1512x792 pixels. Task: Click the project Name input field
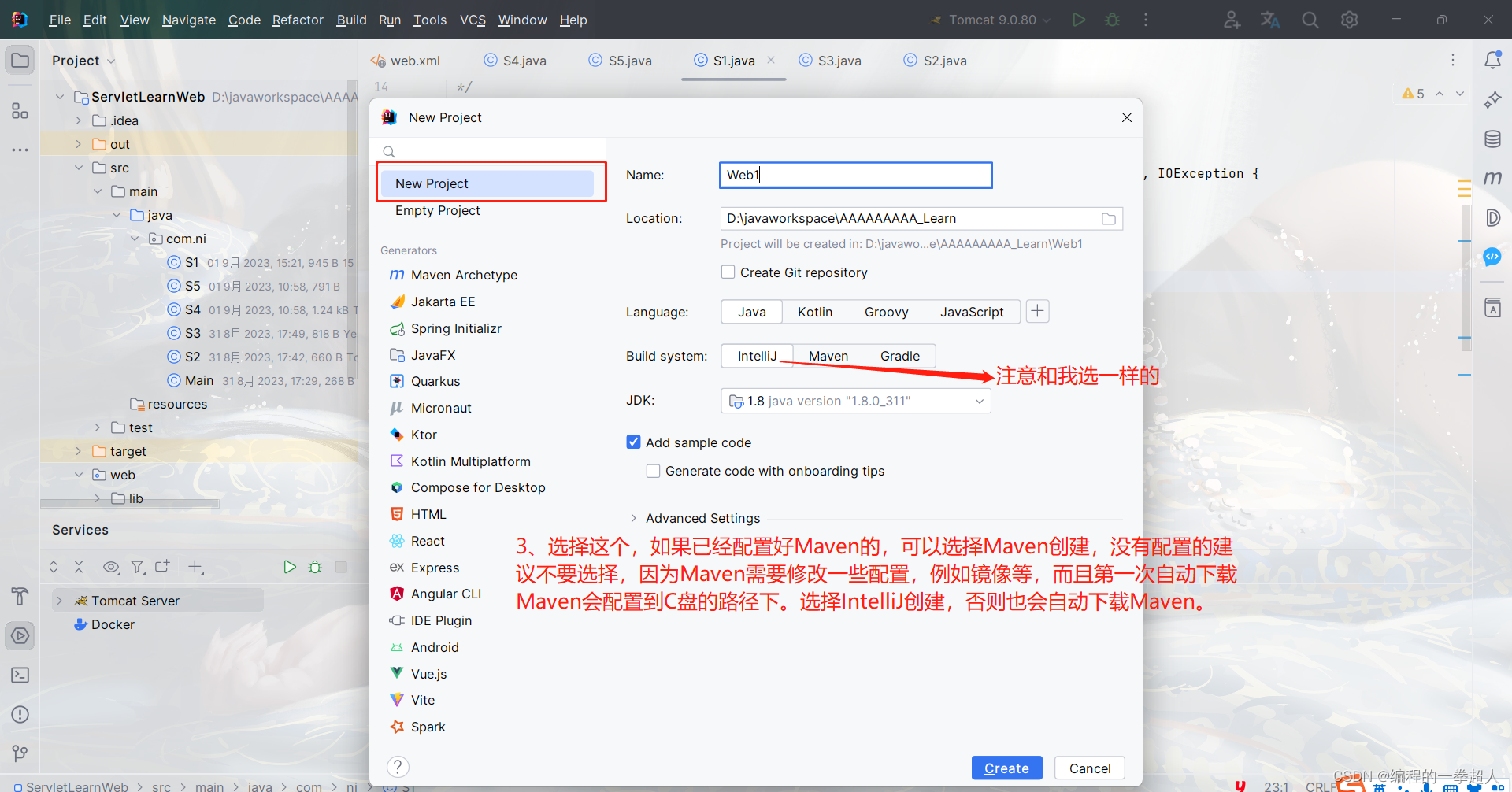[856, 175]
